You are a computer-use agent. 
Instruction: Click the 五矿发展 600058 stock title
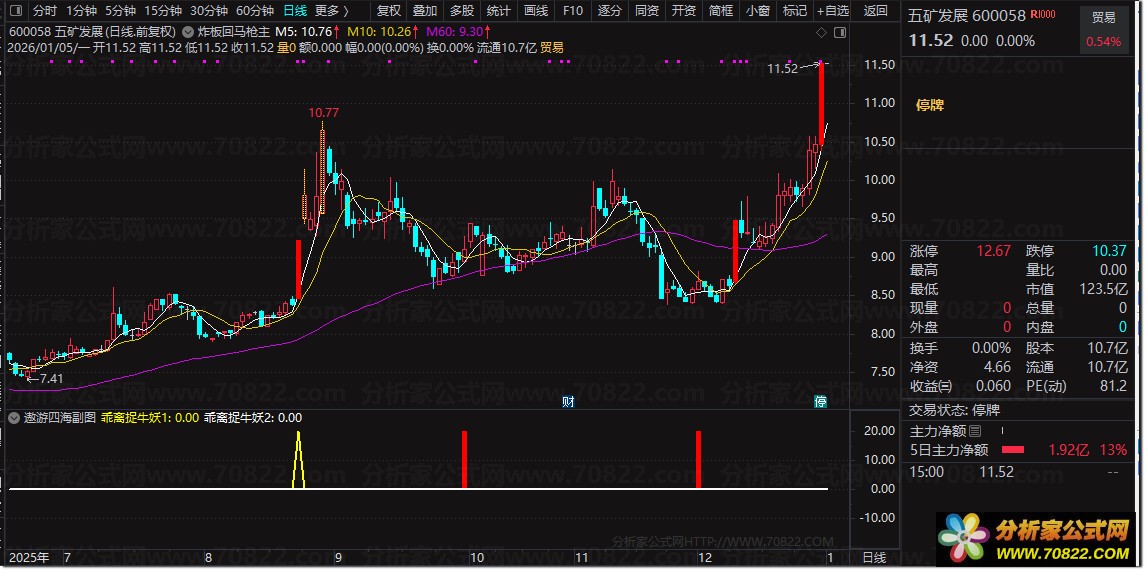(967, 15)
